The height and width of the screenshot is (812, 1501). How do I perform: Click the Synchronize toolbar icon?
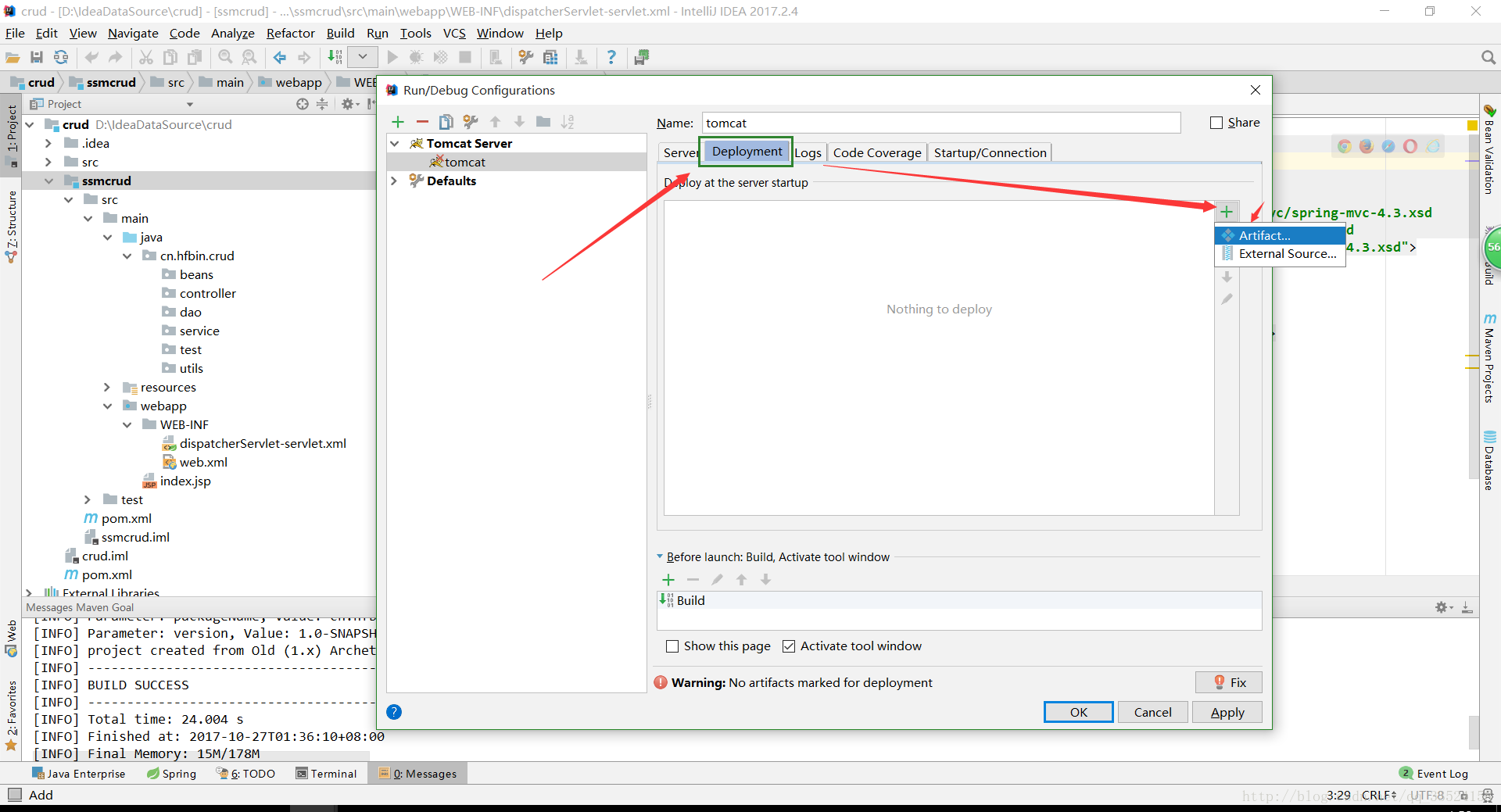(61, 57)
